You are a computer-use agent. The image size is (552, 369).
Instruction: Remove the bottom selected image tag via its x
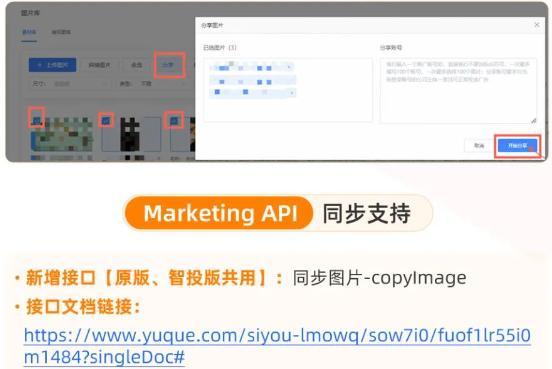click(x=291, y=93)
